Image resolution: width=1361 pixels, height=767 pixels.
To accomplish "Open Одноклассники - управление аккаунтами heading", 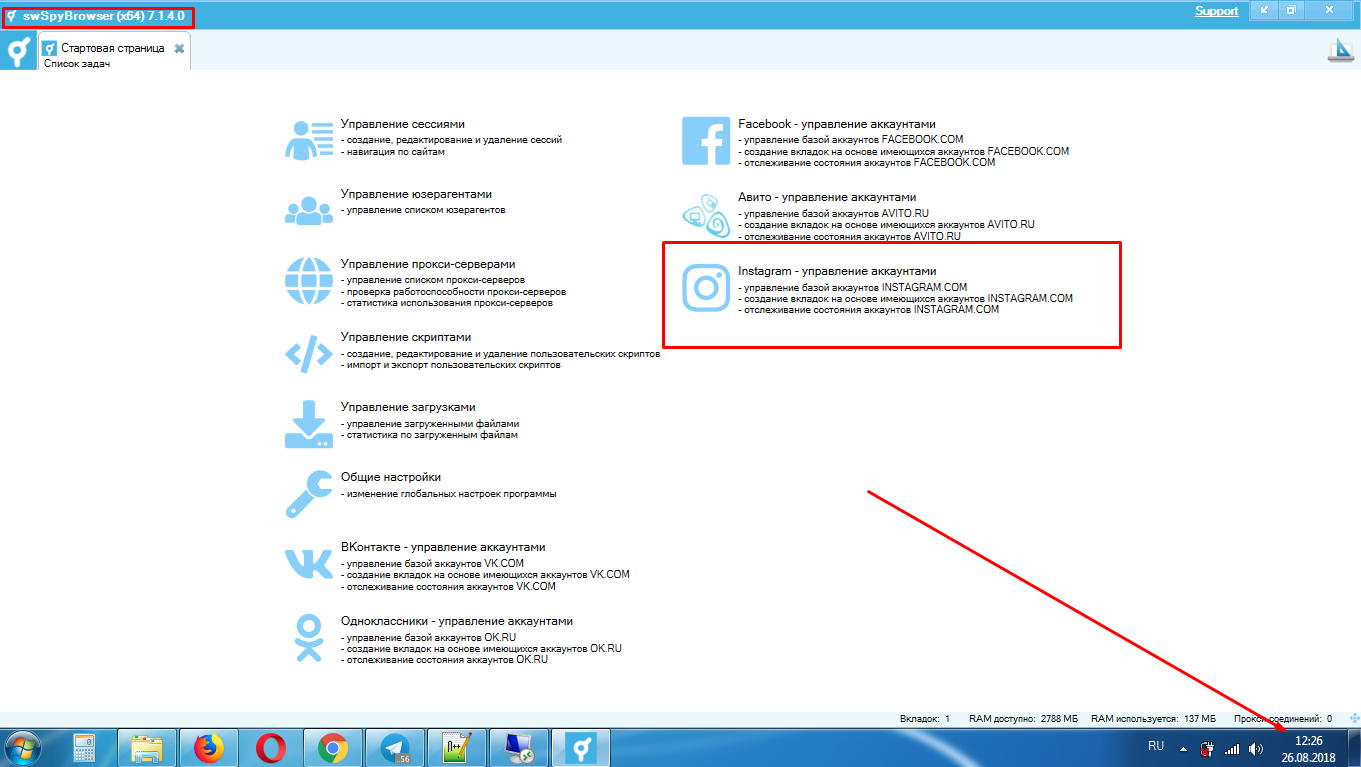I will pos(457,621).
